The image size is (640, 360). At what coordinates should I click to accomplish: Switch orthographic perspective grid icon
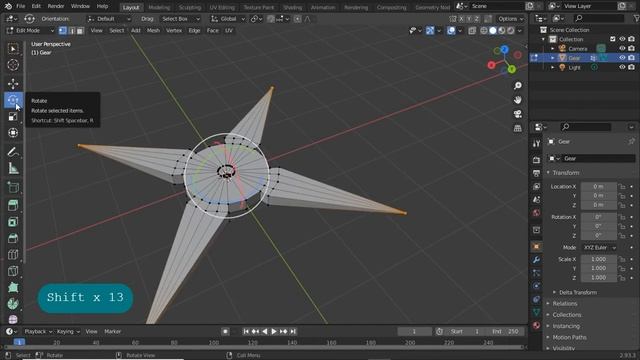(518, 128)
